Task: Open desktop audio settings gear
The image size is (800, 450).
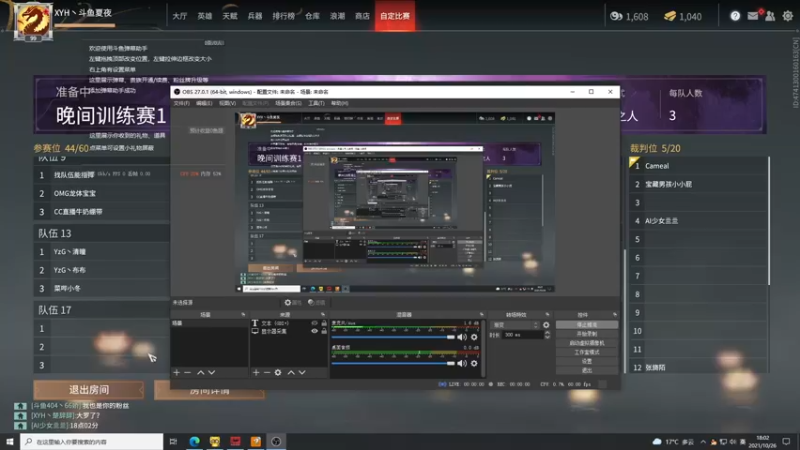Action: point(474,363)
